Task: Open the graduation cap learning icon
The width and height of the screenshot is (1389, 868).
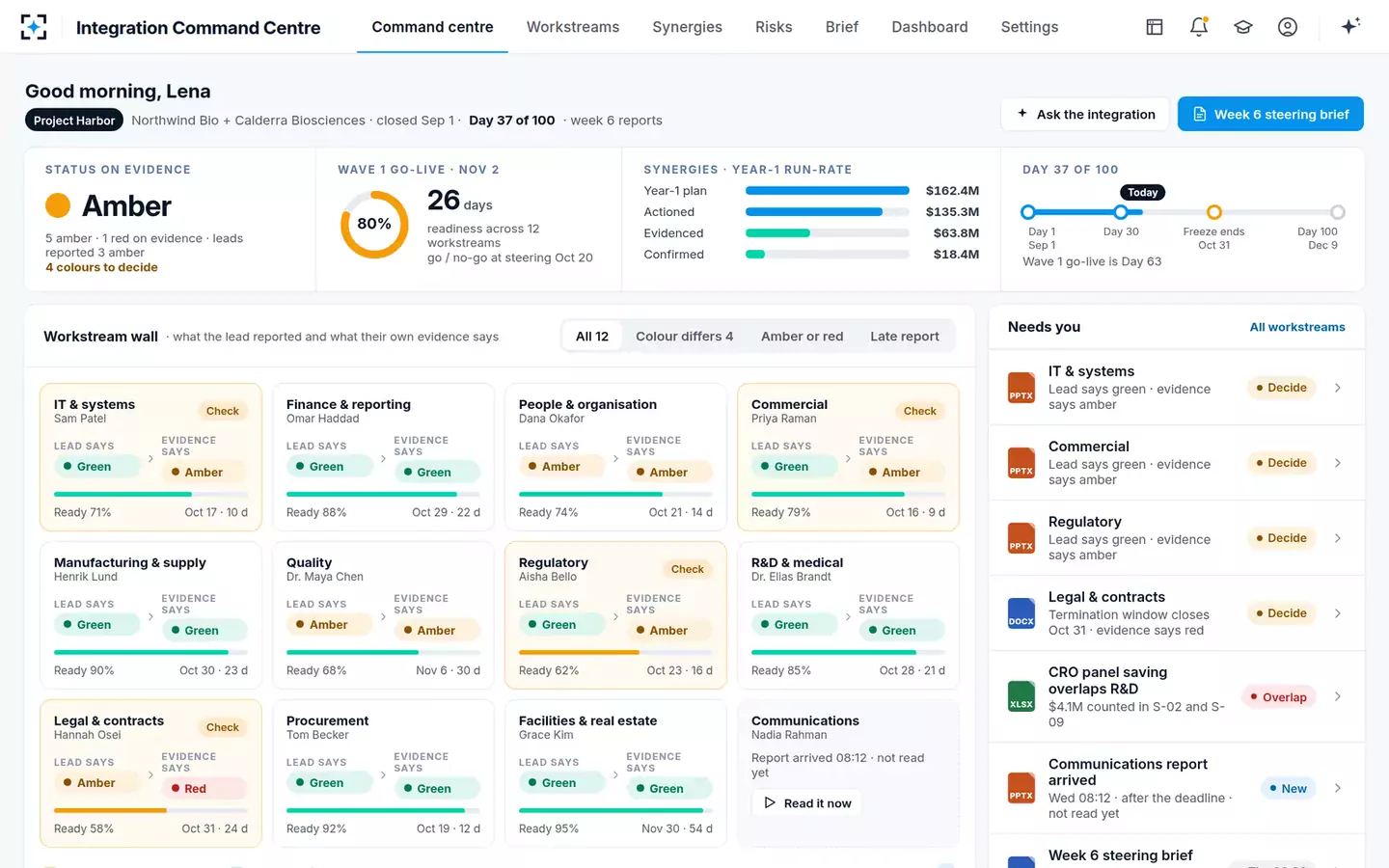Action: click(x=1243, y=27)
